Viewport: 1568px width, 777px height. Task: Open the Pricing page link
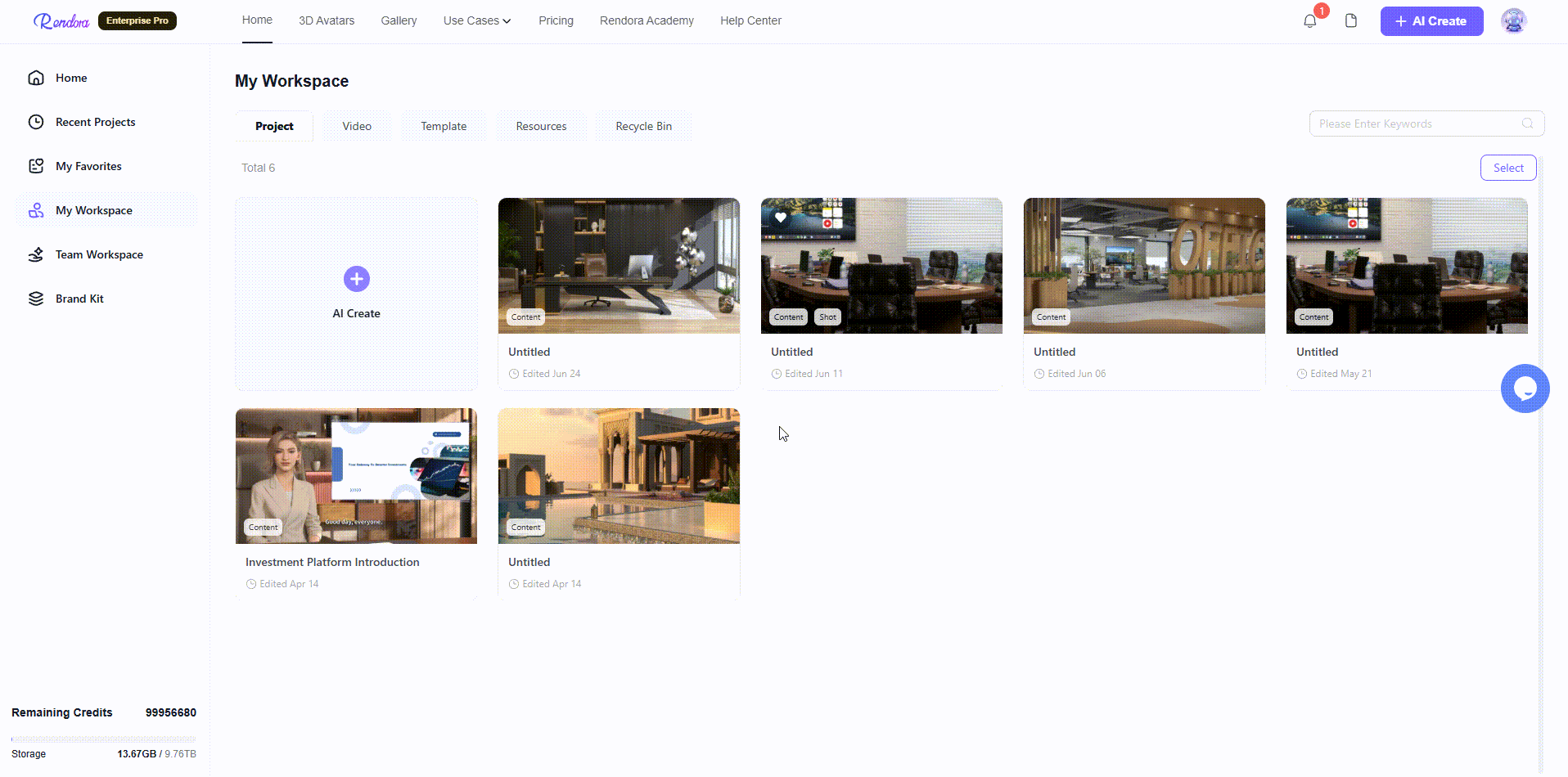click(x=556, y=20)
